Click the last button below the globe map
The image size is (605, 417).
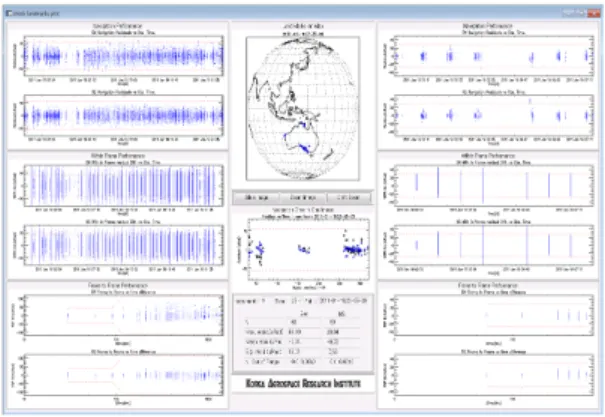point(348,198)
